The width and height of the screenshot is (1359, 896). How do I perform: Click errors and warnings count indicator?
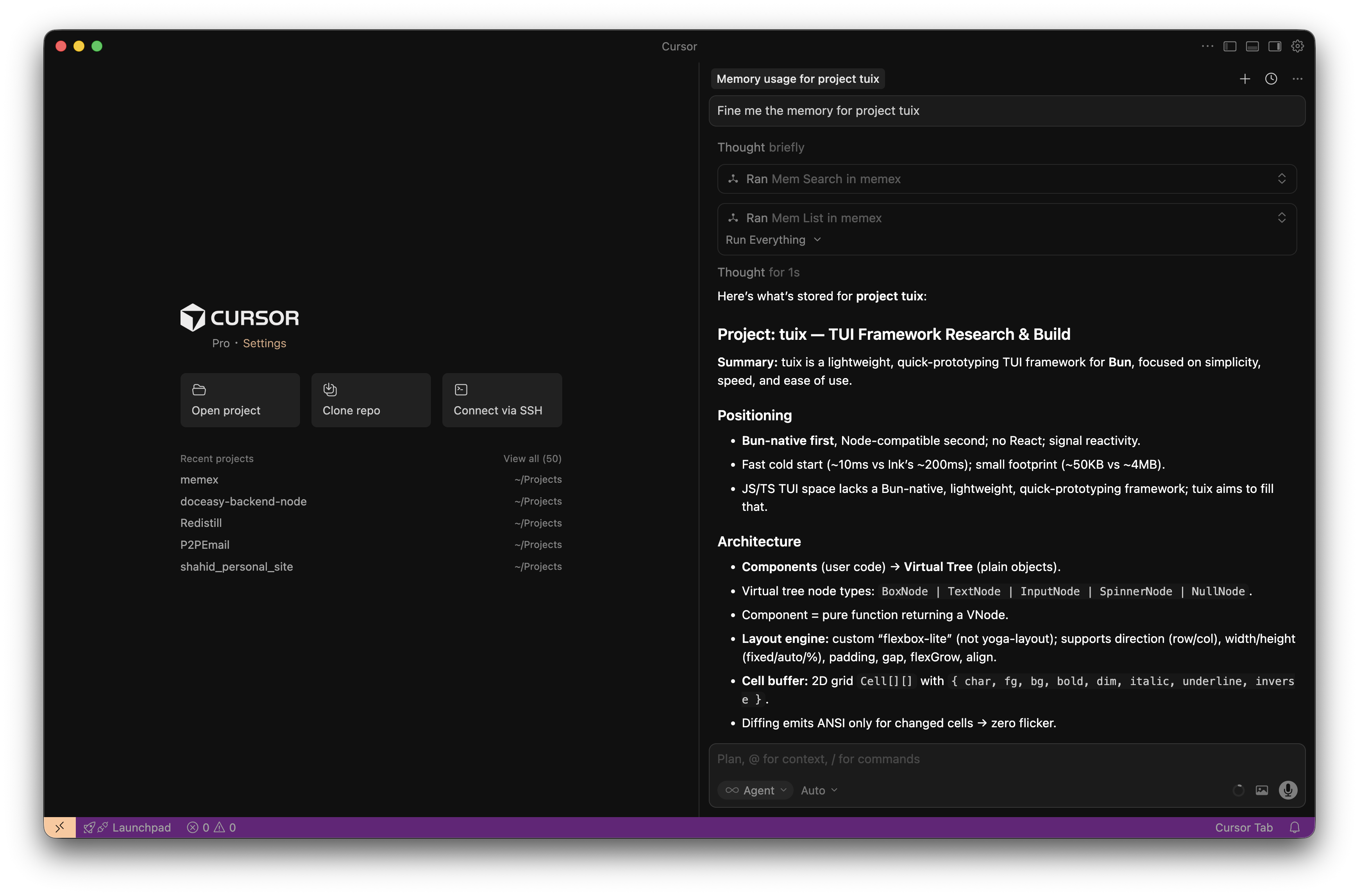coord(211,827)
